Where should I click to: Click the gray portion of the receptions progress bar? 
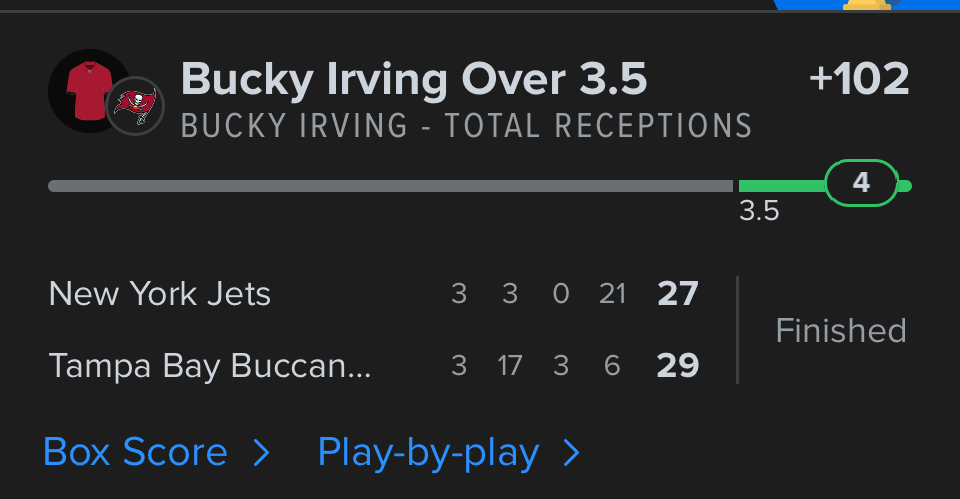click(x=390, y=186)
